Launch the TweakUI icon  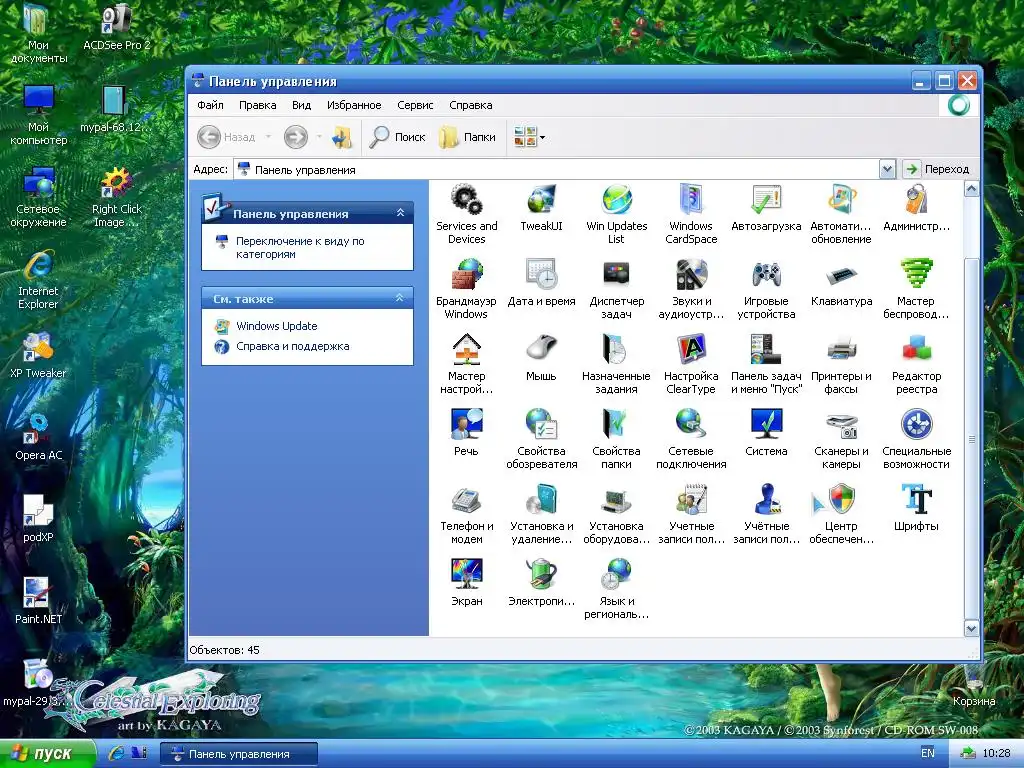pos(541,208)
